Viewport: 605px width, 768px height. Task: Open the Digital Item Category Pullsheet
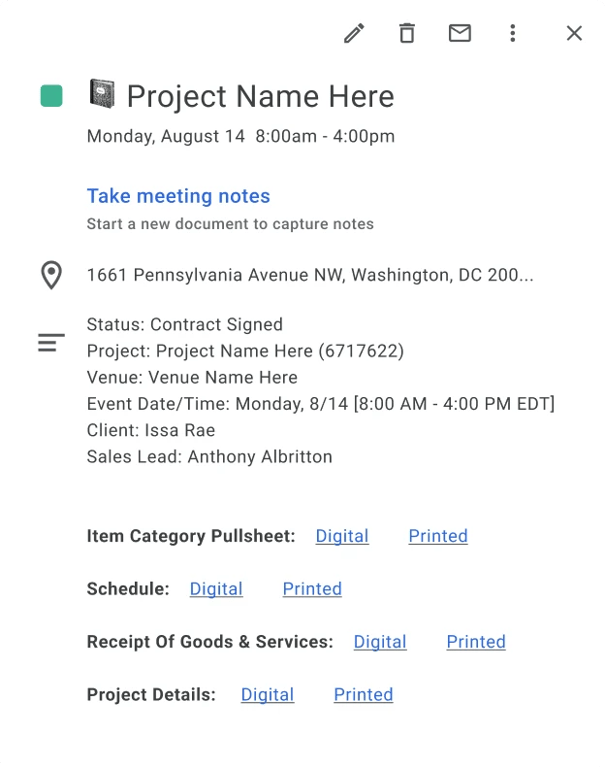click(342, 536)
